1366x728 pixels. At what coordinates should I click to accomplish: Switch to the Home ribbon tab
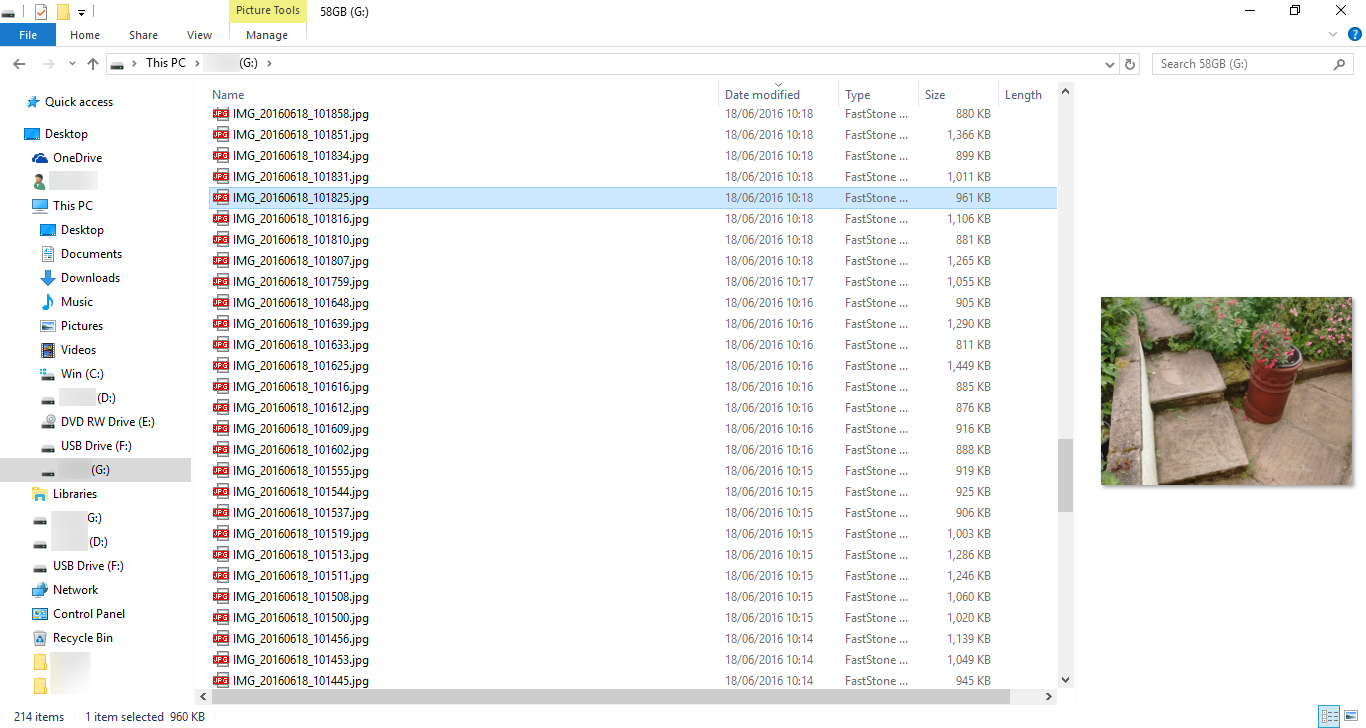(85, 35)
